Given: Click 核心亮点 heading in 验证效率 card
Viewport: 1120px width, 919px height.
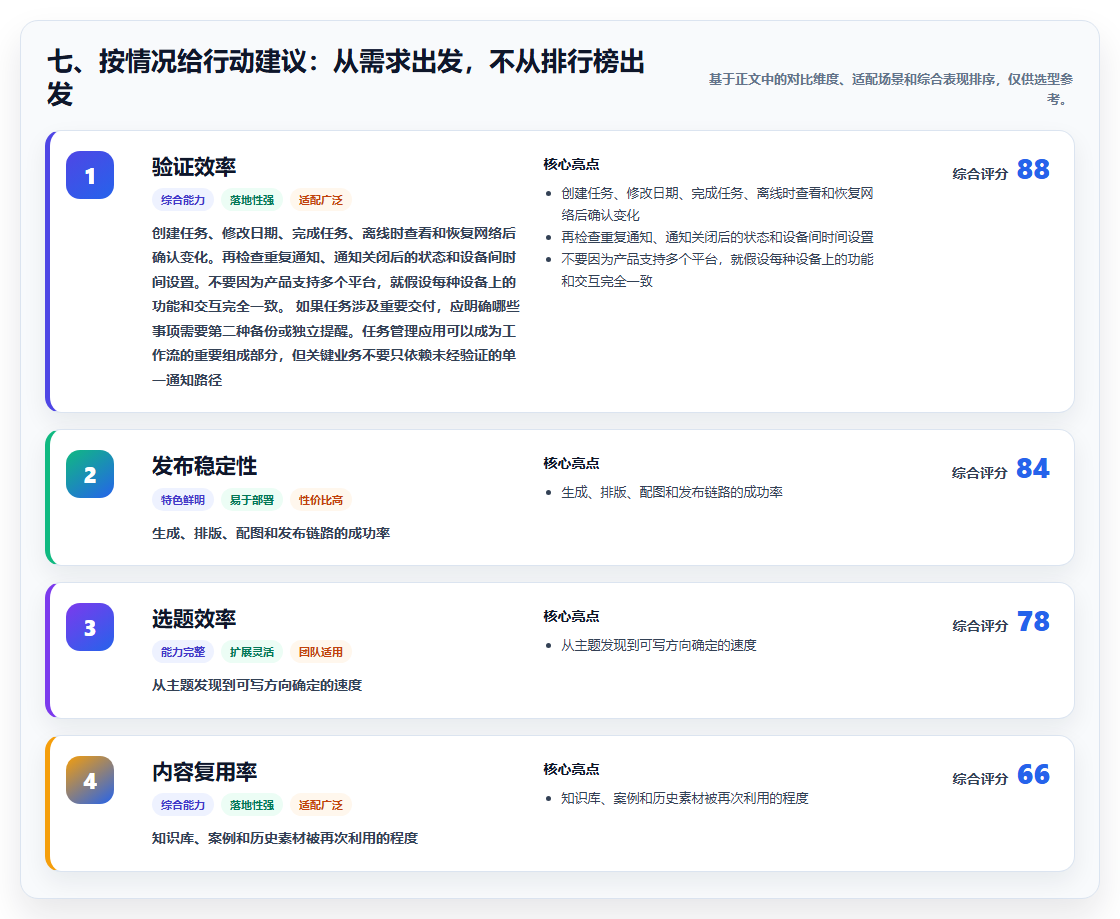Looking at the screenshot, I should point(571,164).
